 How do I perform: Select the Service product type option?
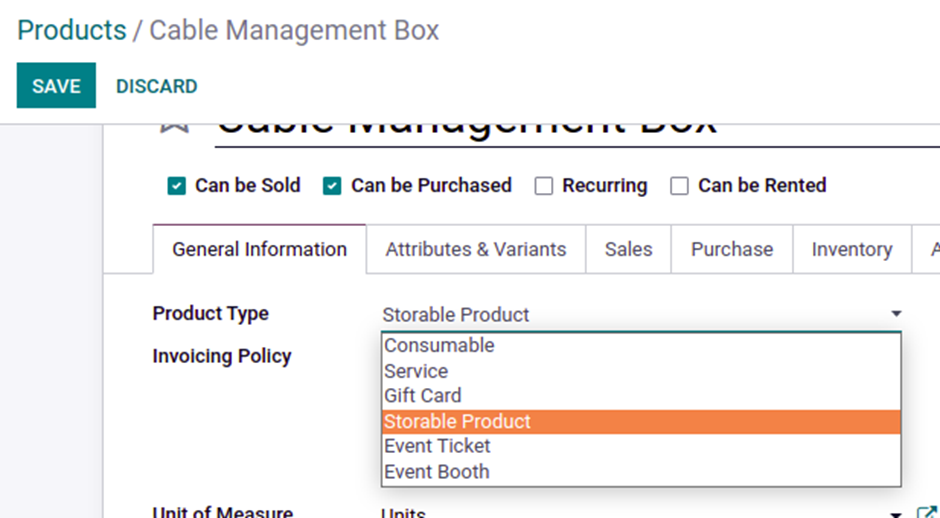[x=416, y=371]
